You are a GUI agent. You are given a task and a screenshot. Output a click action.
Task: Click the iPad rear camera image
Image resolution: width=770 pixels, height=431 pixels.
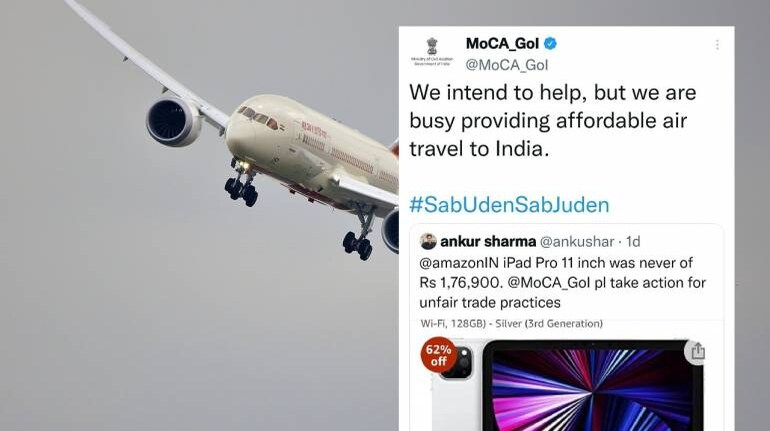tap(457, 362)
